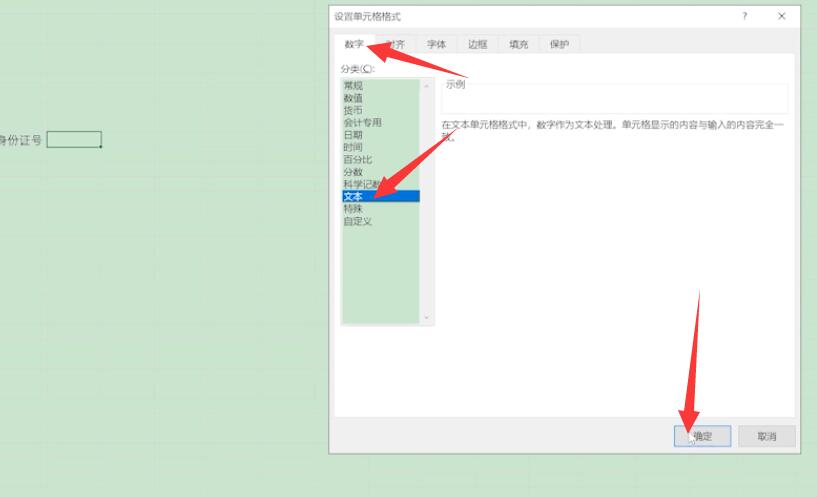Click the category list scroll-up arrow

[x=427, y=86]
